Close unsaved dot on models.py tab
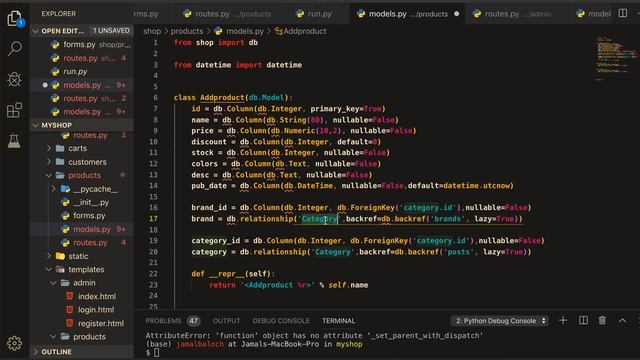This screenshot has height=360, width=640. pyautogui.click(x=456, y=14)
